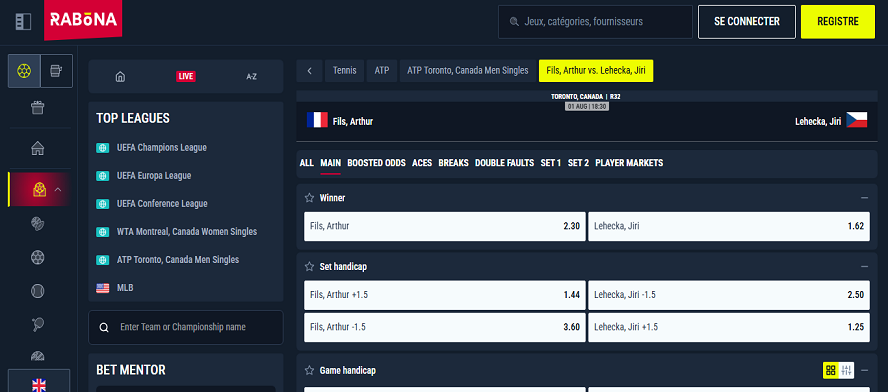This screenshot has width=888, height=392.
Task: Click the 01 AUG | 18:30 match time label
Action: point(587,106)
